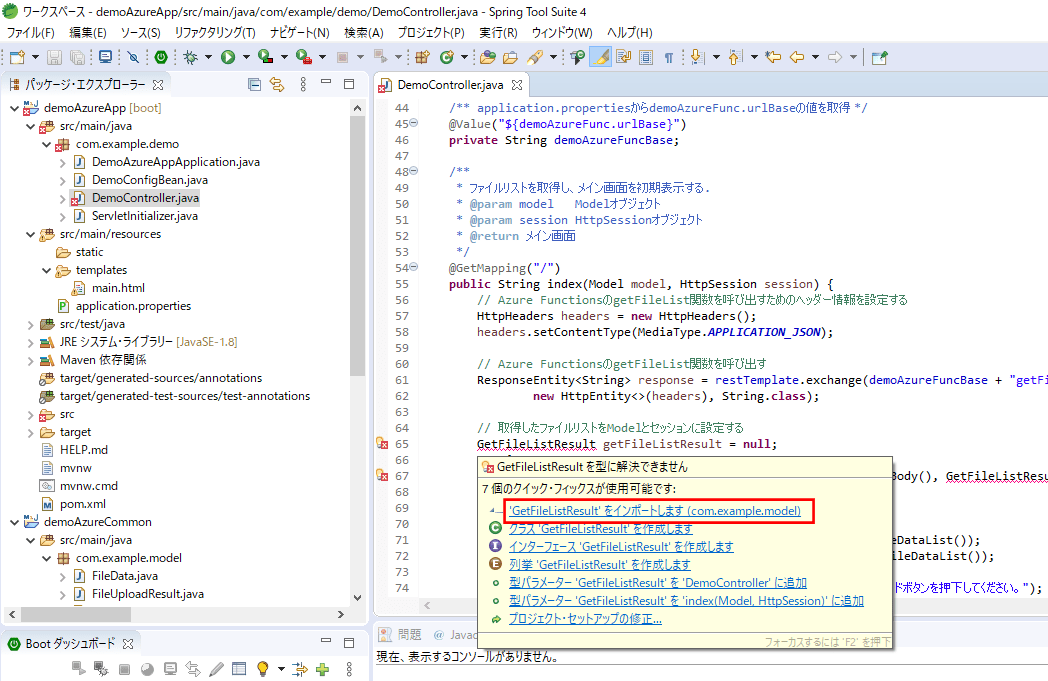Run the application with the Run toolbar icon

point(227,57)
